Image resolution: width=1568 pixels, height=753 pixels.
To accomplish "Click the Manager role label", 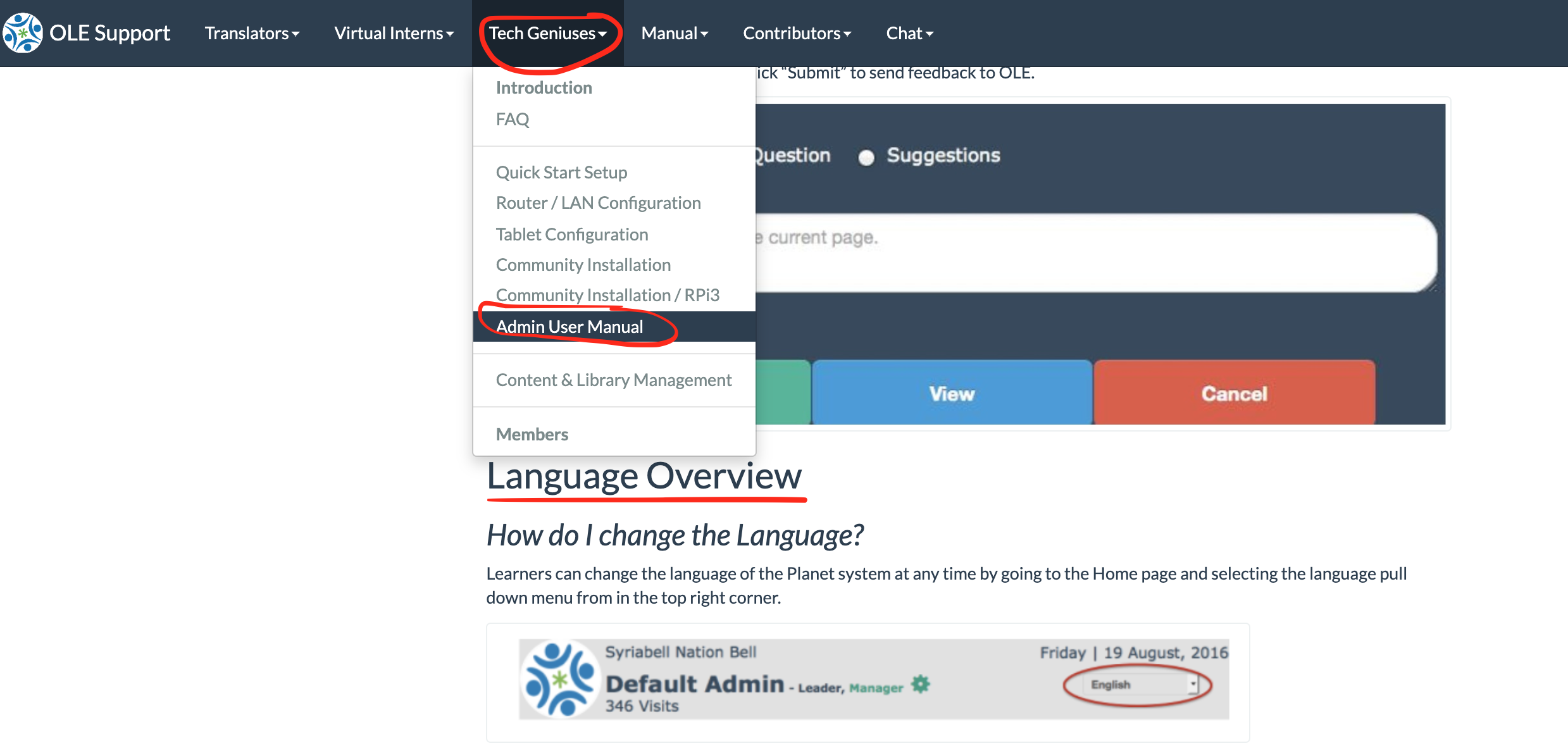I will tap(876, 688).
